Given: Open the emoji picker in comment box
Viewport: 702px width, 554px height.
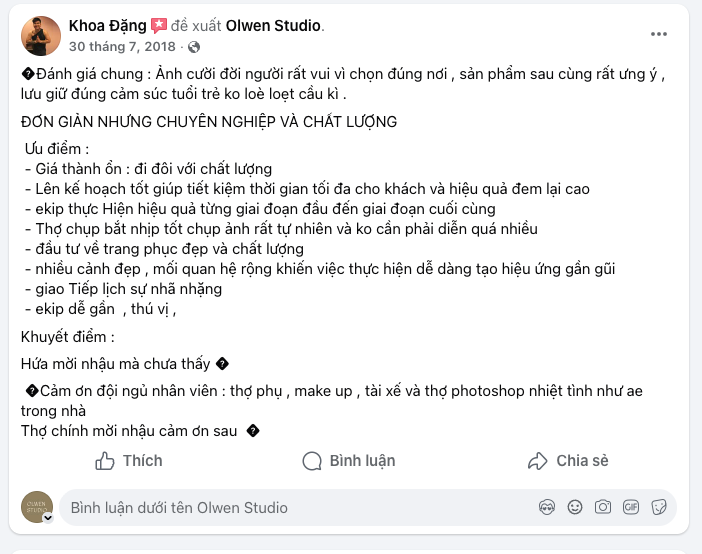Looking at the screenshot, I should (x=574, y=507).
